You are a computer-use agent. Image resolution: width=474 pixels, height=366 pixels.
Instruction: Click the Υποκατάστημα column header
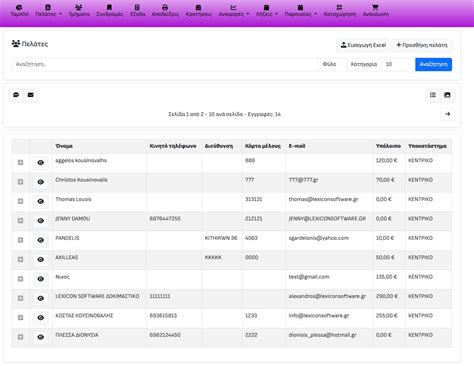(x=427, y=146)
